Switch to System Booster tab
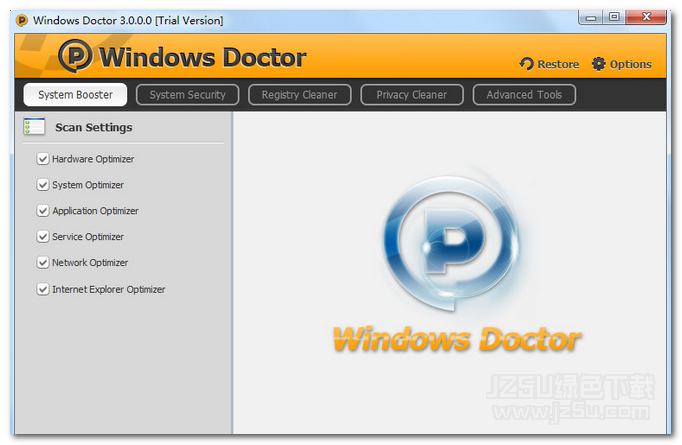 tap(75, 95)
